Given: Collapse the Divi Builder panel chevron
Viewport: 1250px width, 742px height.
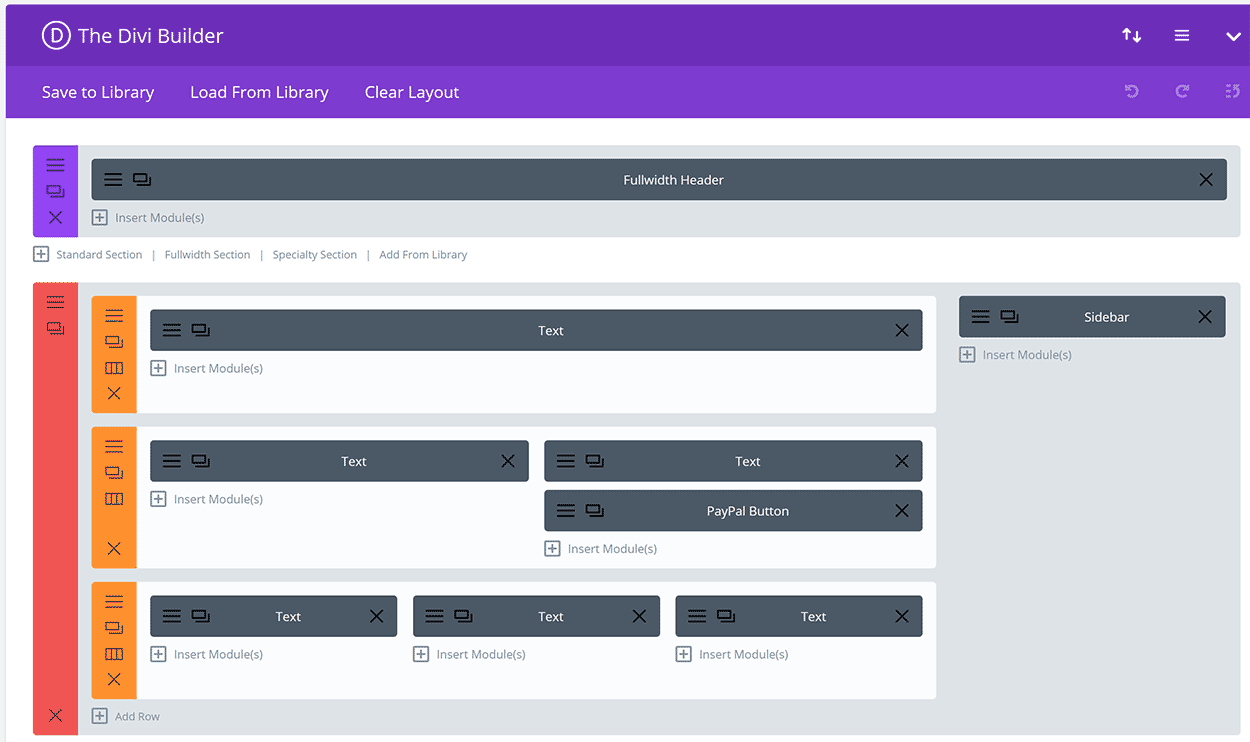Looking at the screenshot, I should (1233, 37).
